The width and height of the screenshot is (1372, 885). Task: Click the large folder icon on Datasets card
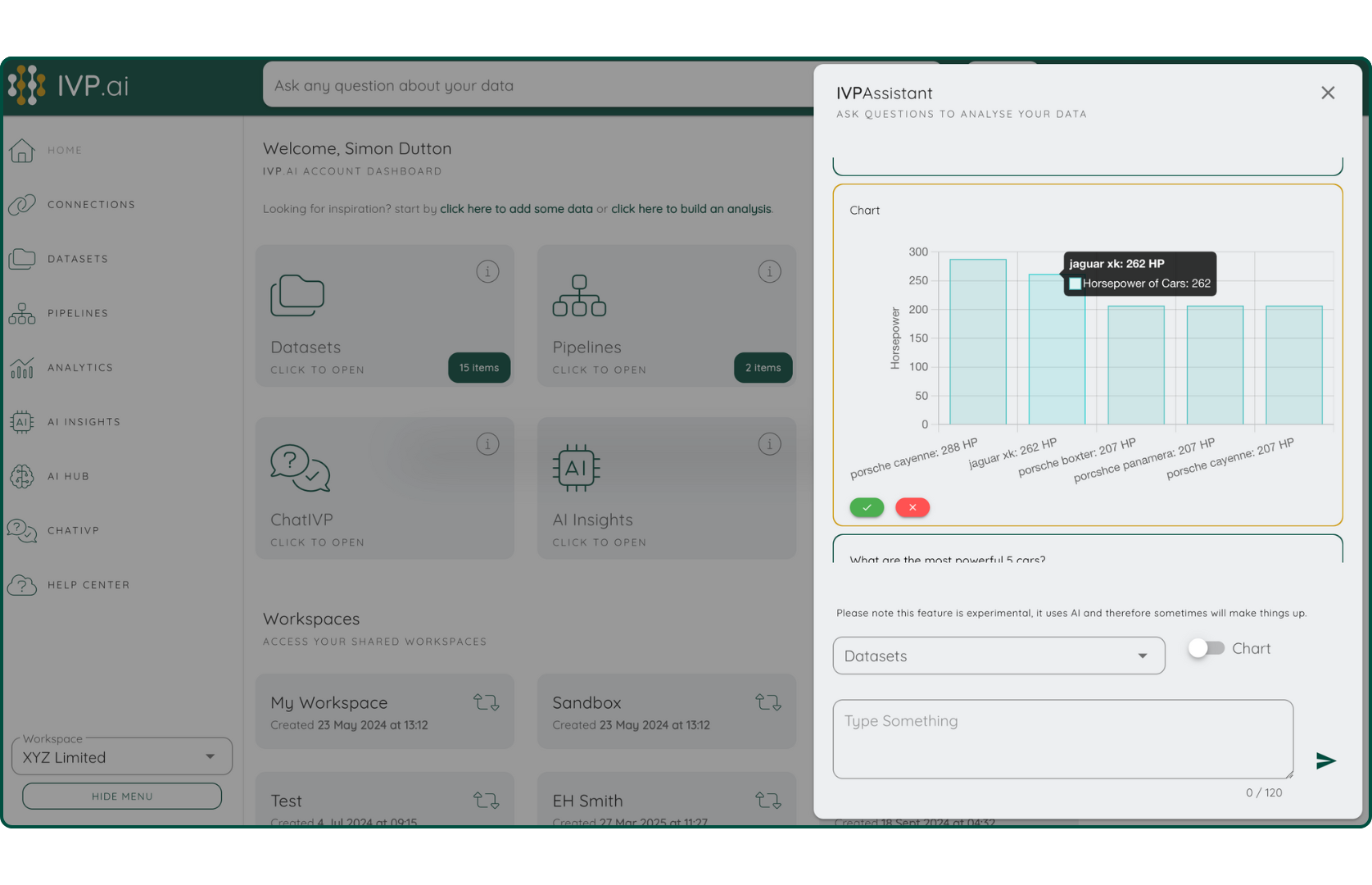(297, 295)
